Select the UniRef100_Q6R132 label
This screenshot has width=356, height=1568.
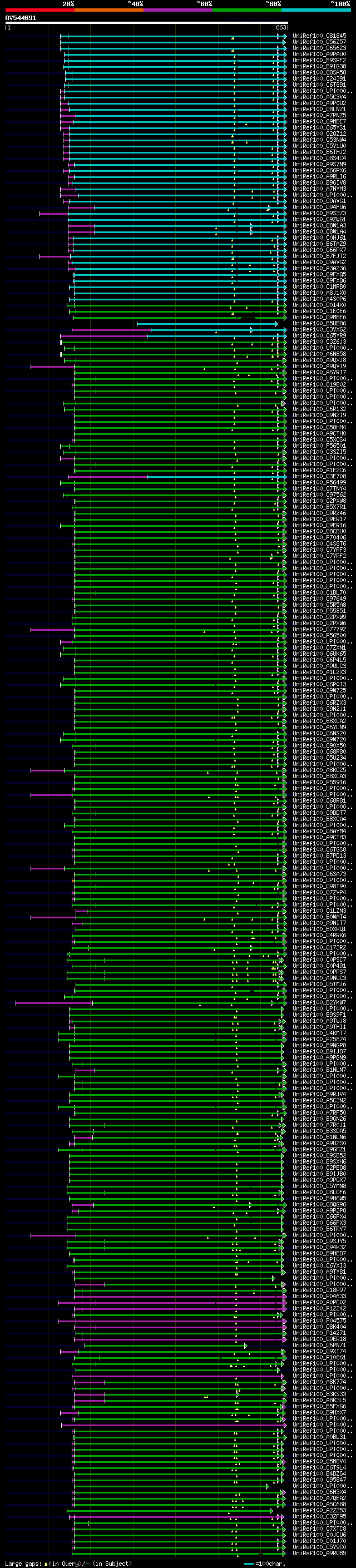point(319,409)
